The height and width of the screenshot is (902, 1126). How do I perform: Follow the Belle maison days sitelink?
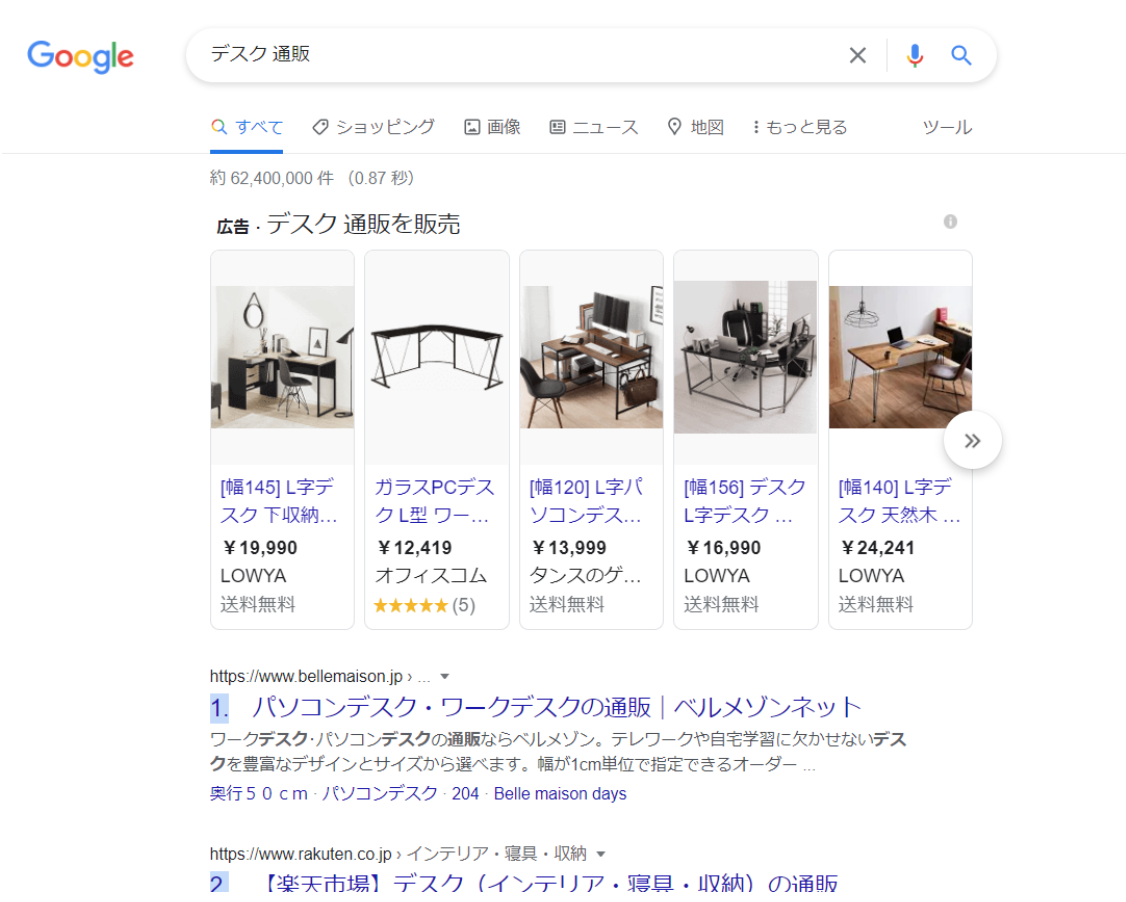tap(560, 794)
